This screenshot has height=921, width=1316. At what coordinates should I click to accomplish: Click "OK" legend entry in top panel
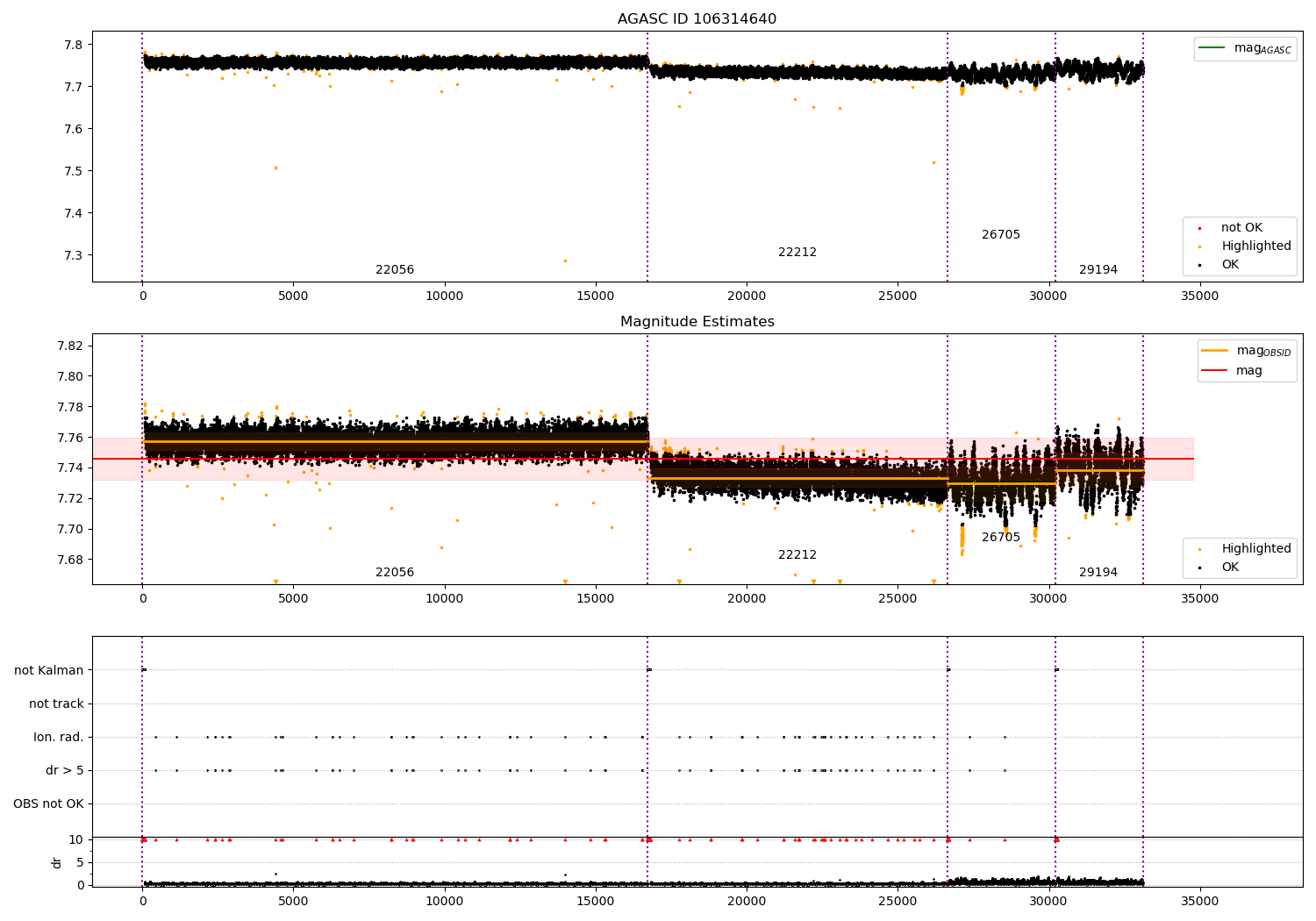pyautogui.click(x=1230, y=265)
